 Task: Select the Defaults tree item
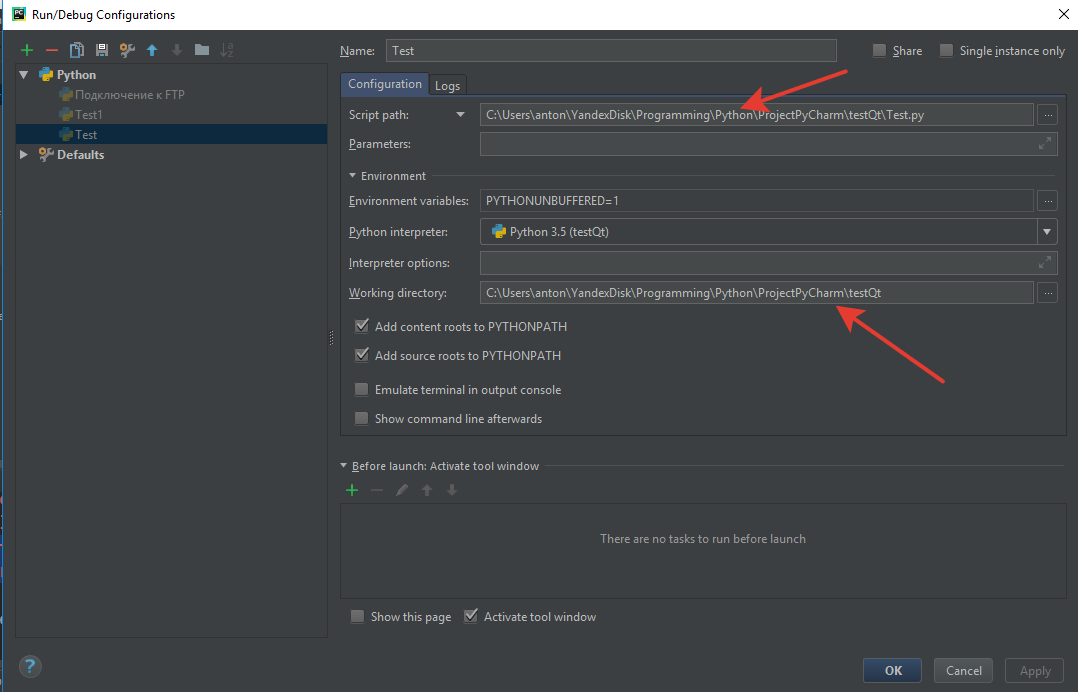(x=80, y=155)
